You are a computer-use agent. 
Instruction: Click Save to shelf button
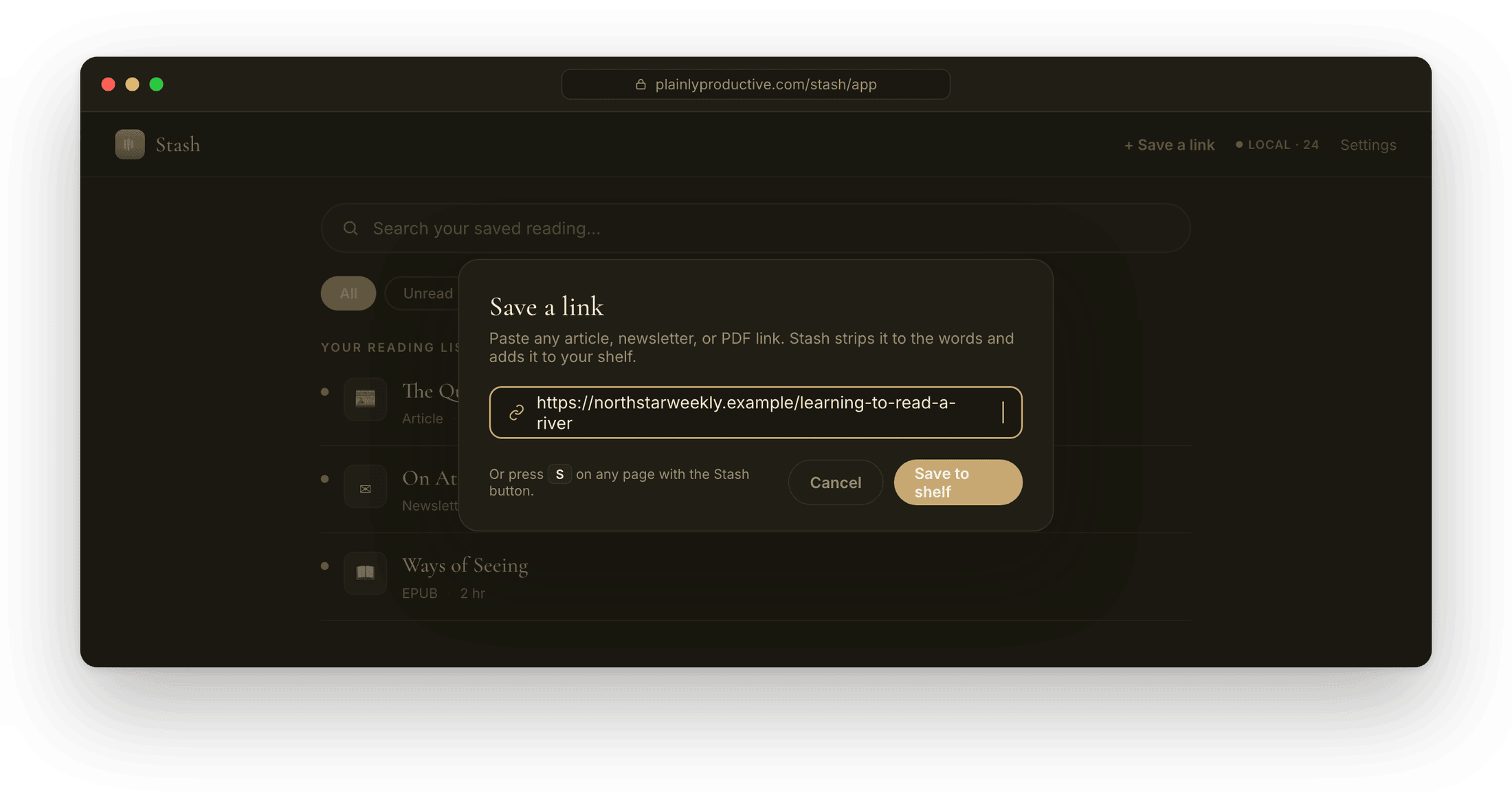[x=958, y=482]
